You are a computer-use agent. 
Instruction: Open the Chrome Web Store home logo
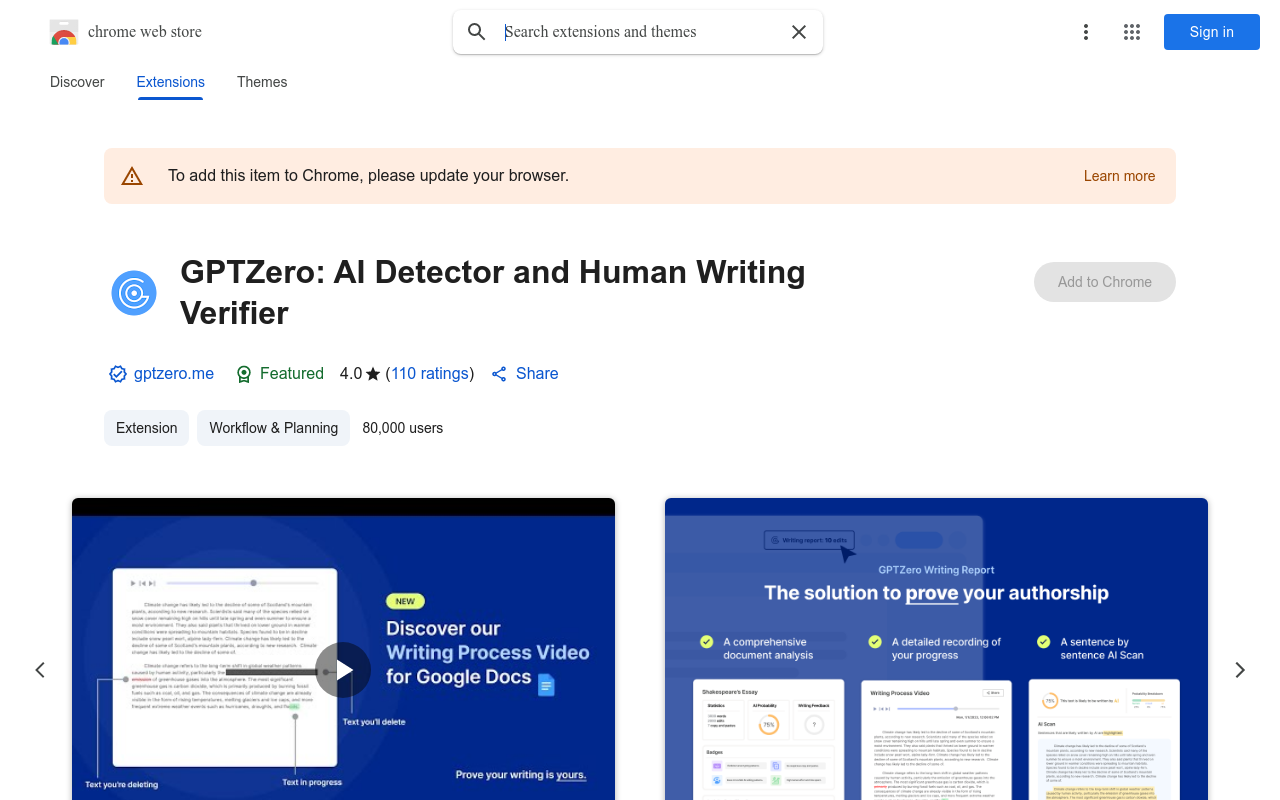click(x=126, y=32)
